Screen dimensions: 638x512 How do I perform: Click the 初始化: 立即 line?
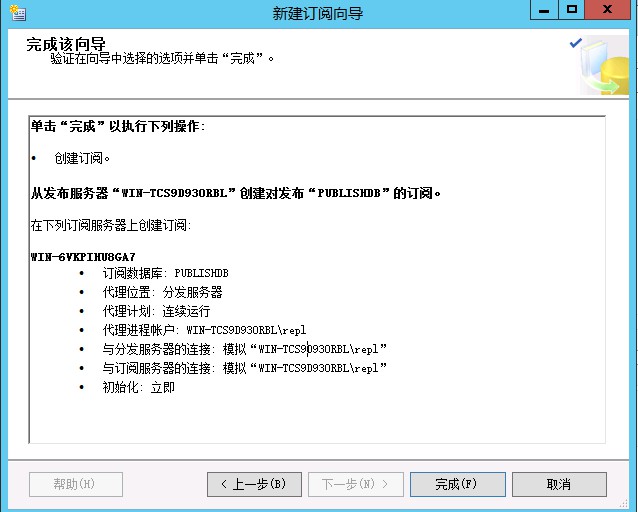(138, 387)
